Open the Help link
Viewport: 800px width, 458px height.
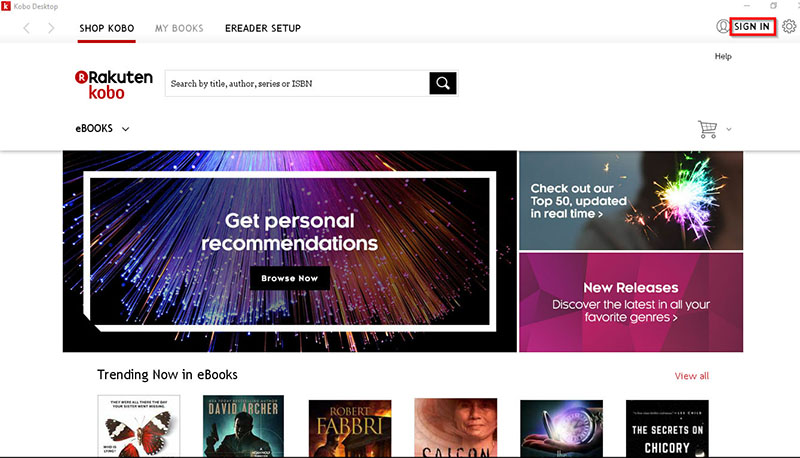723,57
